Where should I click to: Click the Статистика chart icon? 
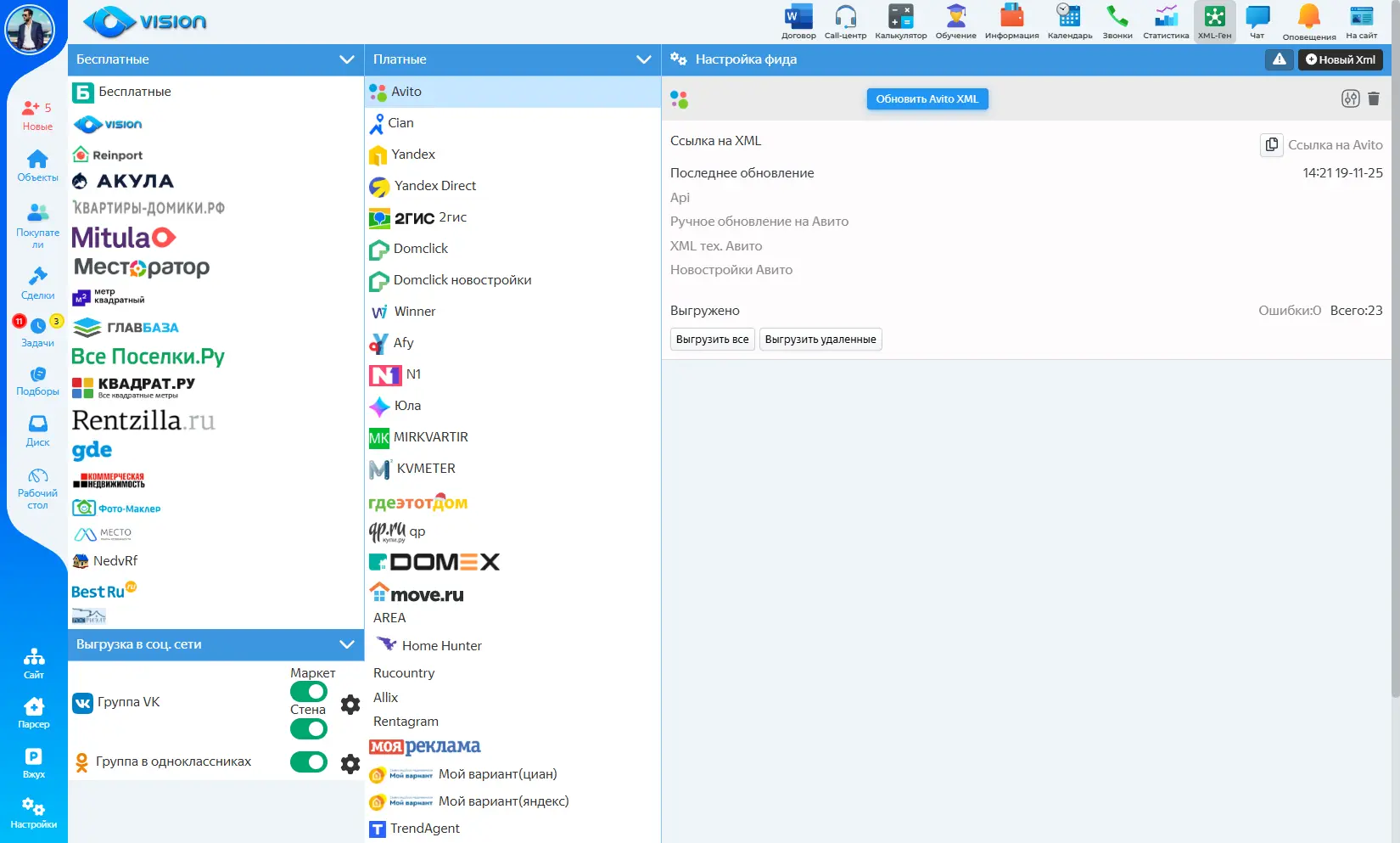pos(1166,17)
